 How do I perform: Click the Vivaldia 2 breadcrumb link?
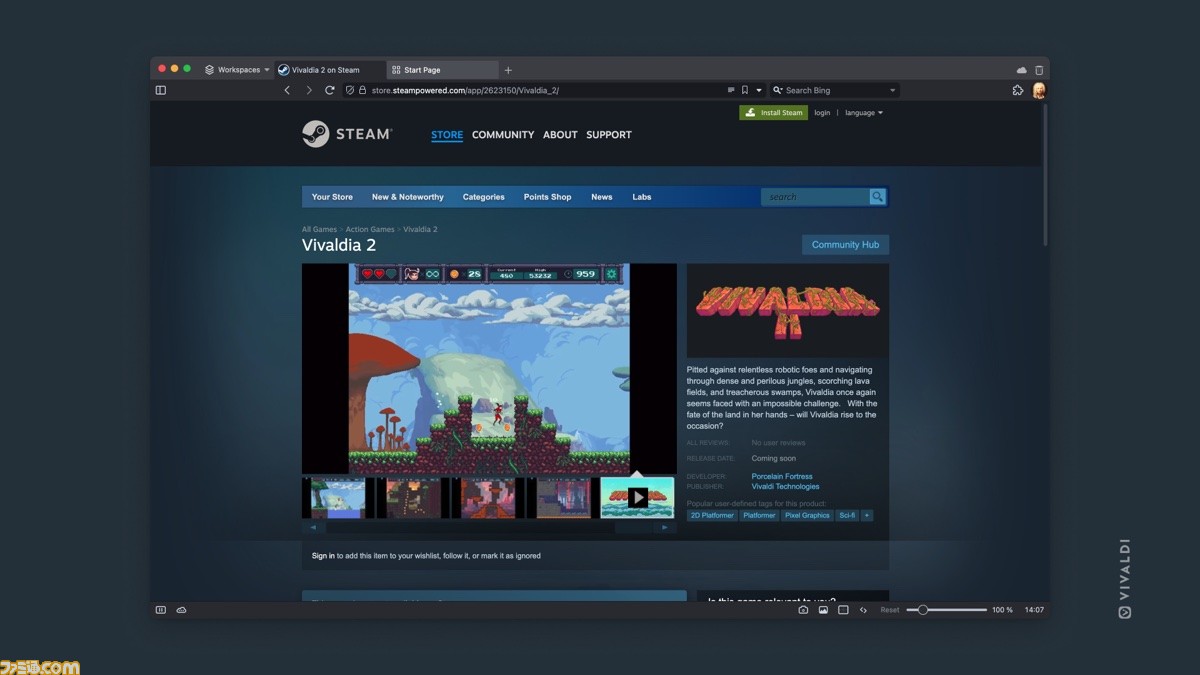(x=420, y=230)
